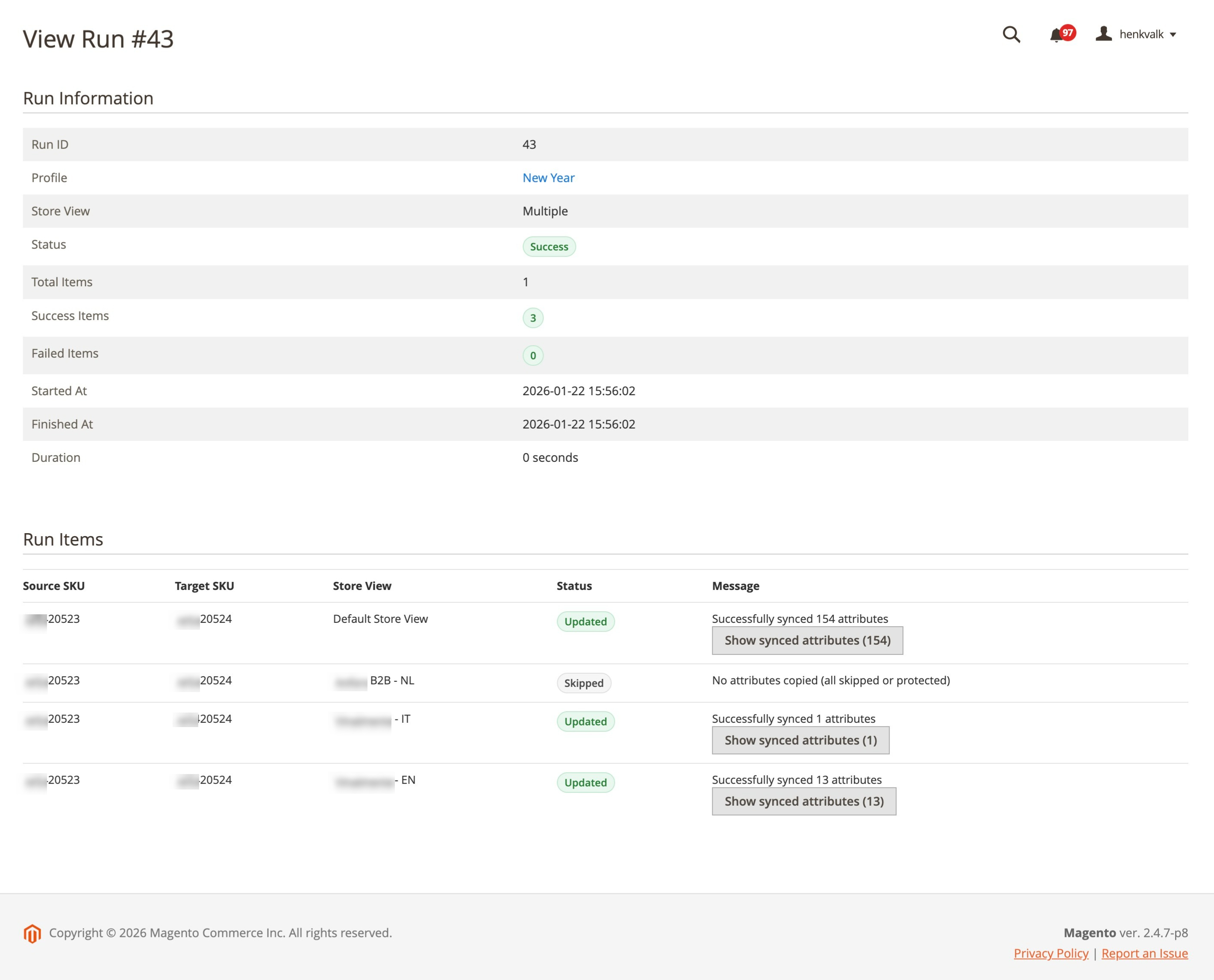1214x980 pixels.
Task: Open the New Year profile link
Action: [x=548, y=178]
